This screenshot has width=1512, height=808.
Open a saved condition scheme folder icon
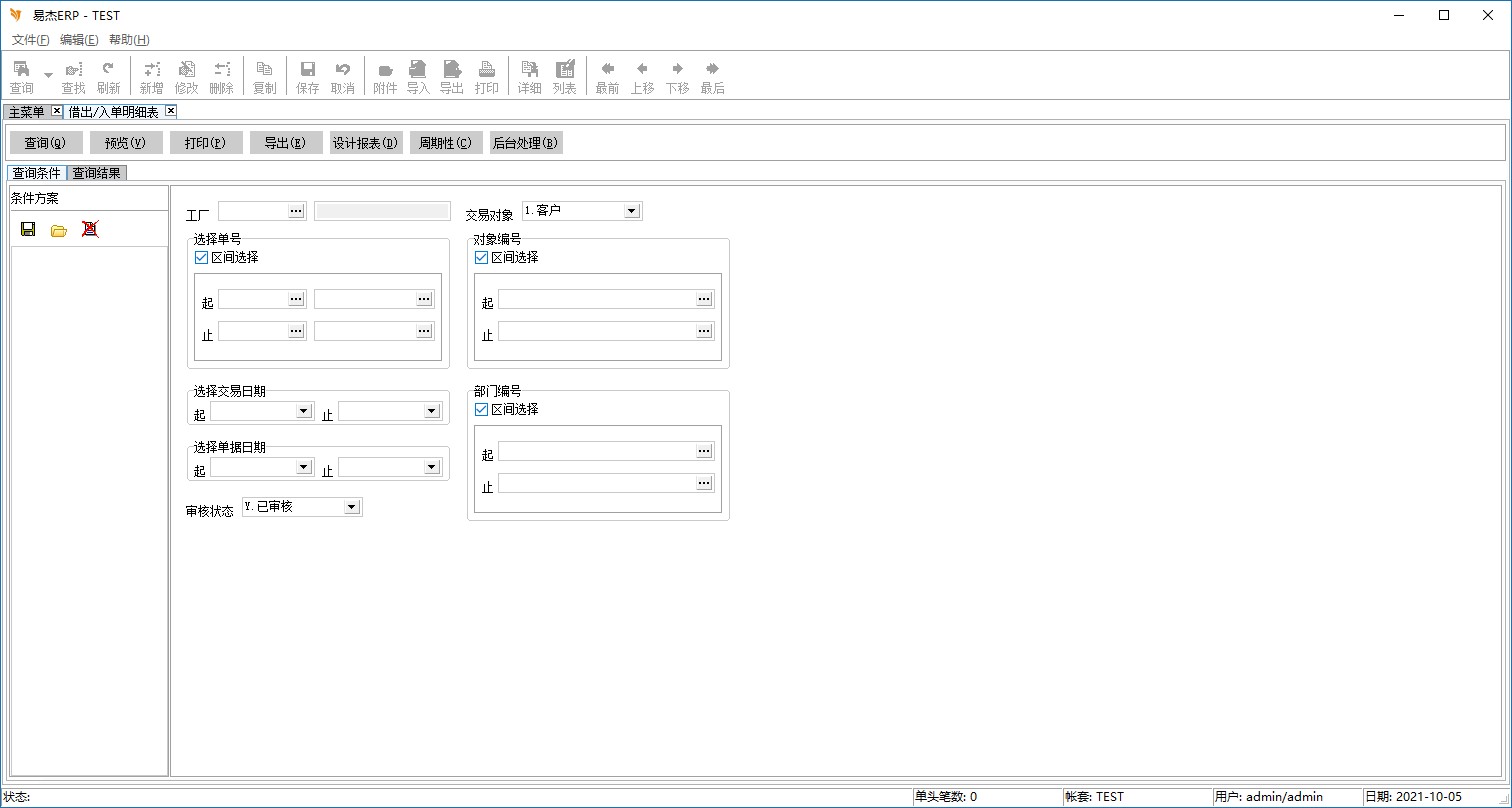(59, 230)
